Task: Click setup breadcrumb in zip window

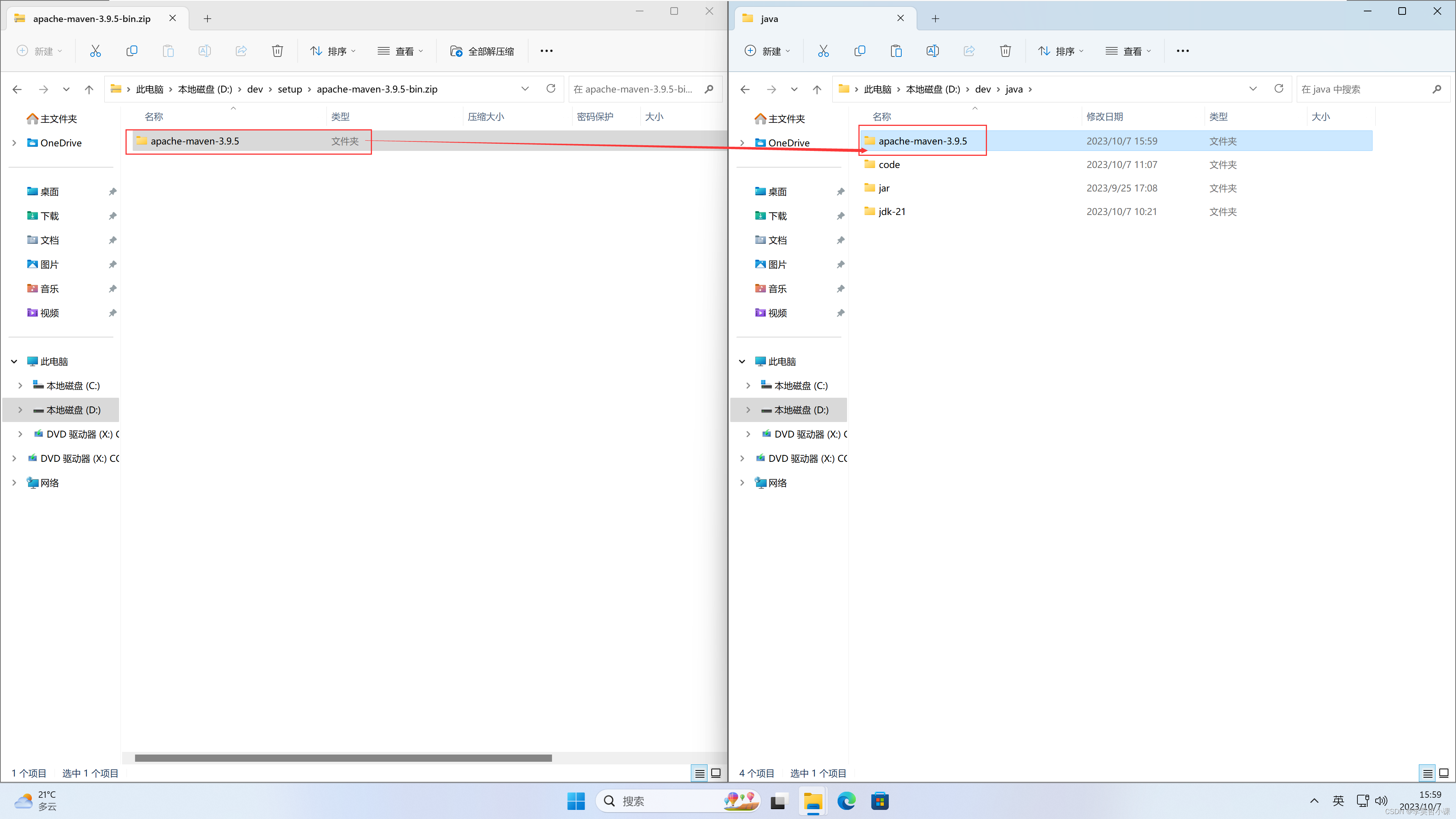Action: (x=289, y=89)
